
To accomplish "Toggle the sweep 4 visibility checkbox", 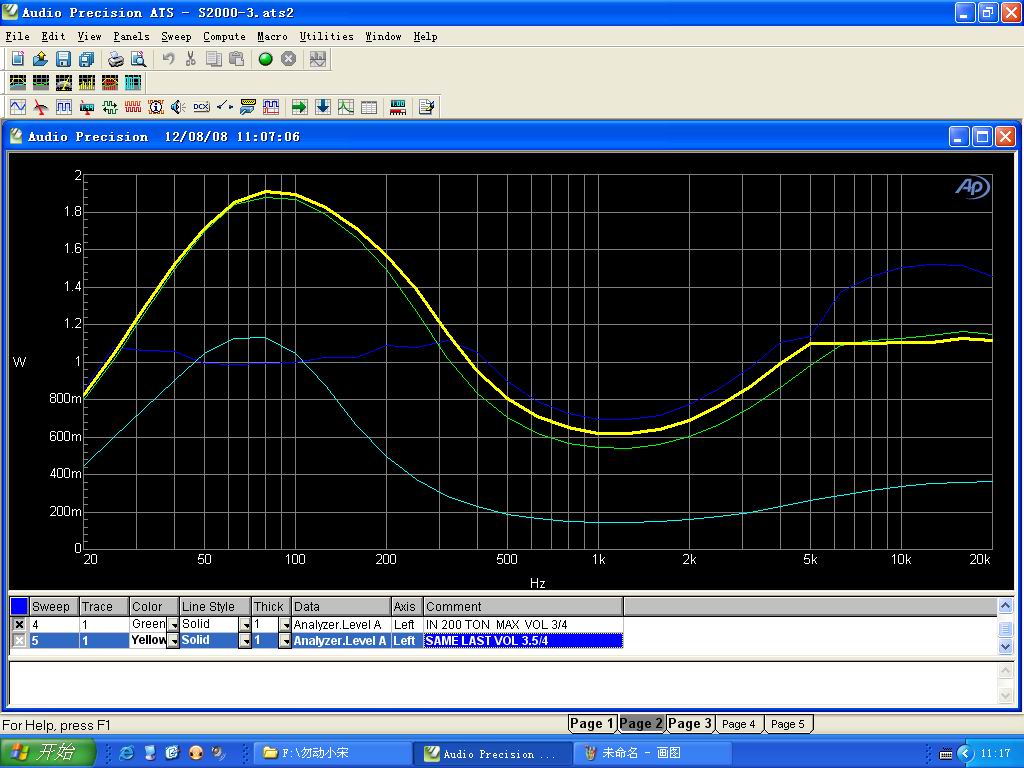I will tap(19, 624).
